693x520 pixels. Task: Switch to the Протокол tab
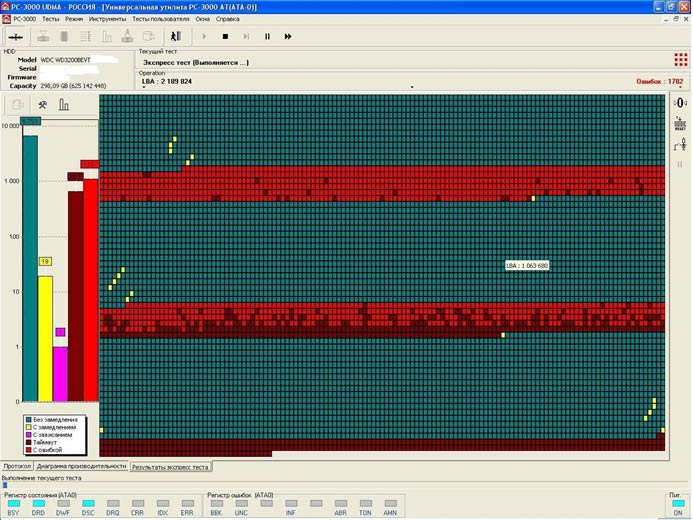[x=17, y=467]
